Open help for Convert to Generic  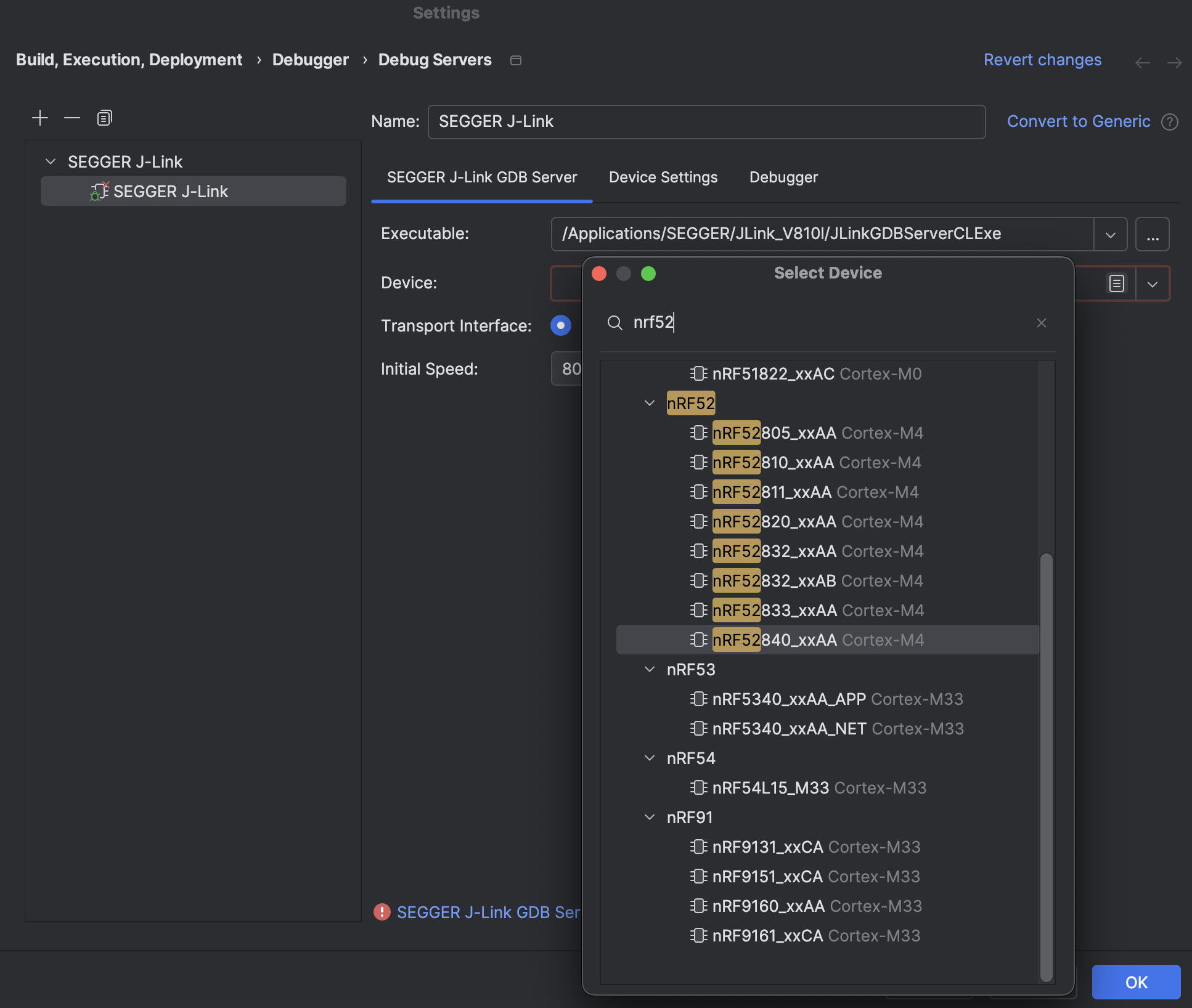tap(1170, 121)
